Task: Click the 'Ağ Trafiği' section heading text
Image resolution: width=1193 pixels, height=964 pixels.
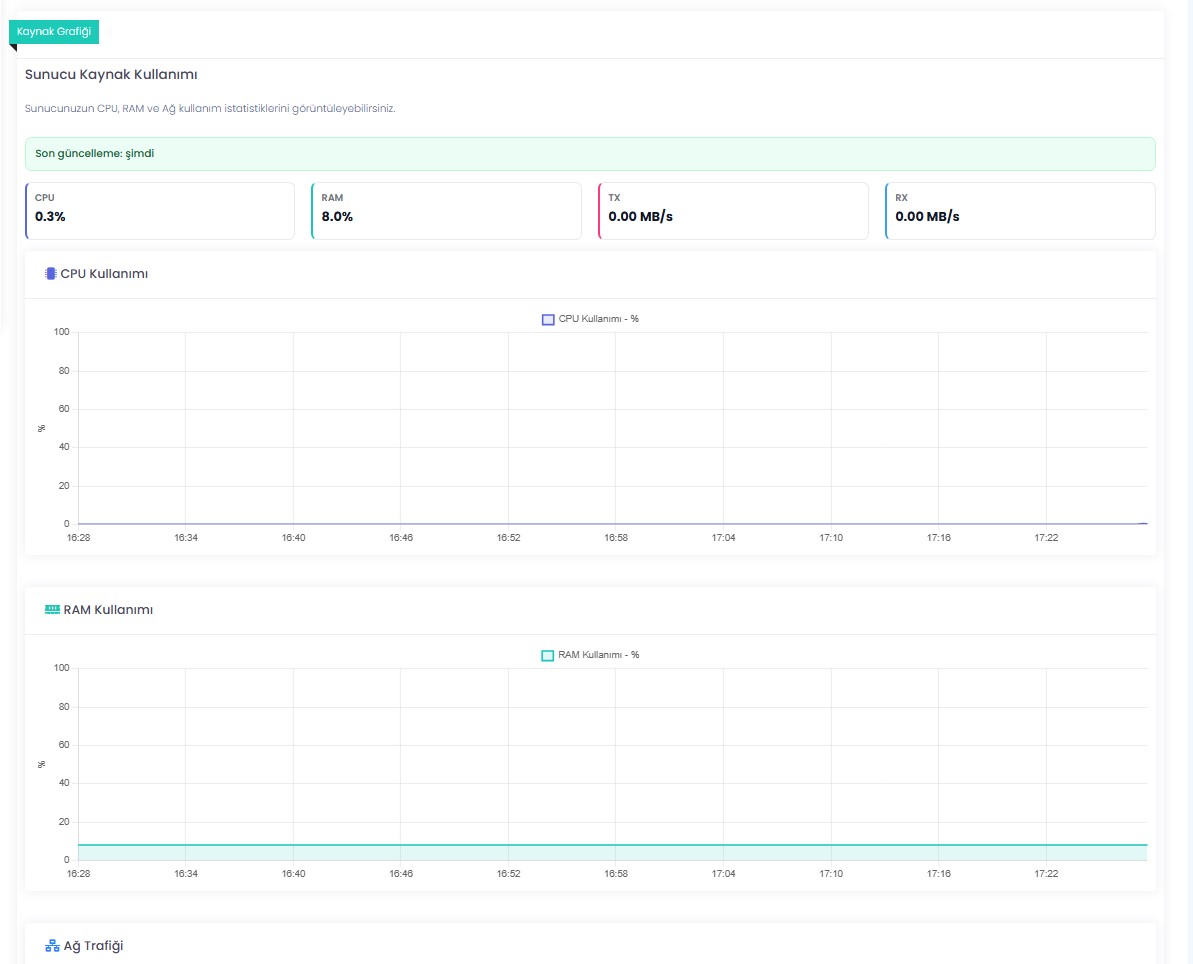Action: [x=94, y=946]
